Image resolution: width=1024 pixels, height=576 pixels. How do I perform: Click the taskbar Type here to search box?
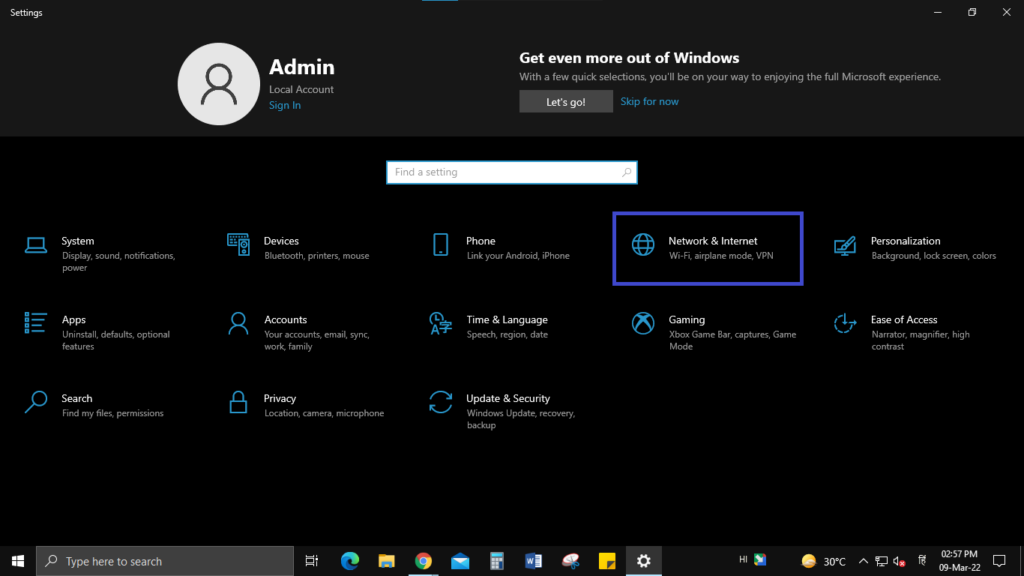coord(165,561)
